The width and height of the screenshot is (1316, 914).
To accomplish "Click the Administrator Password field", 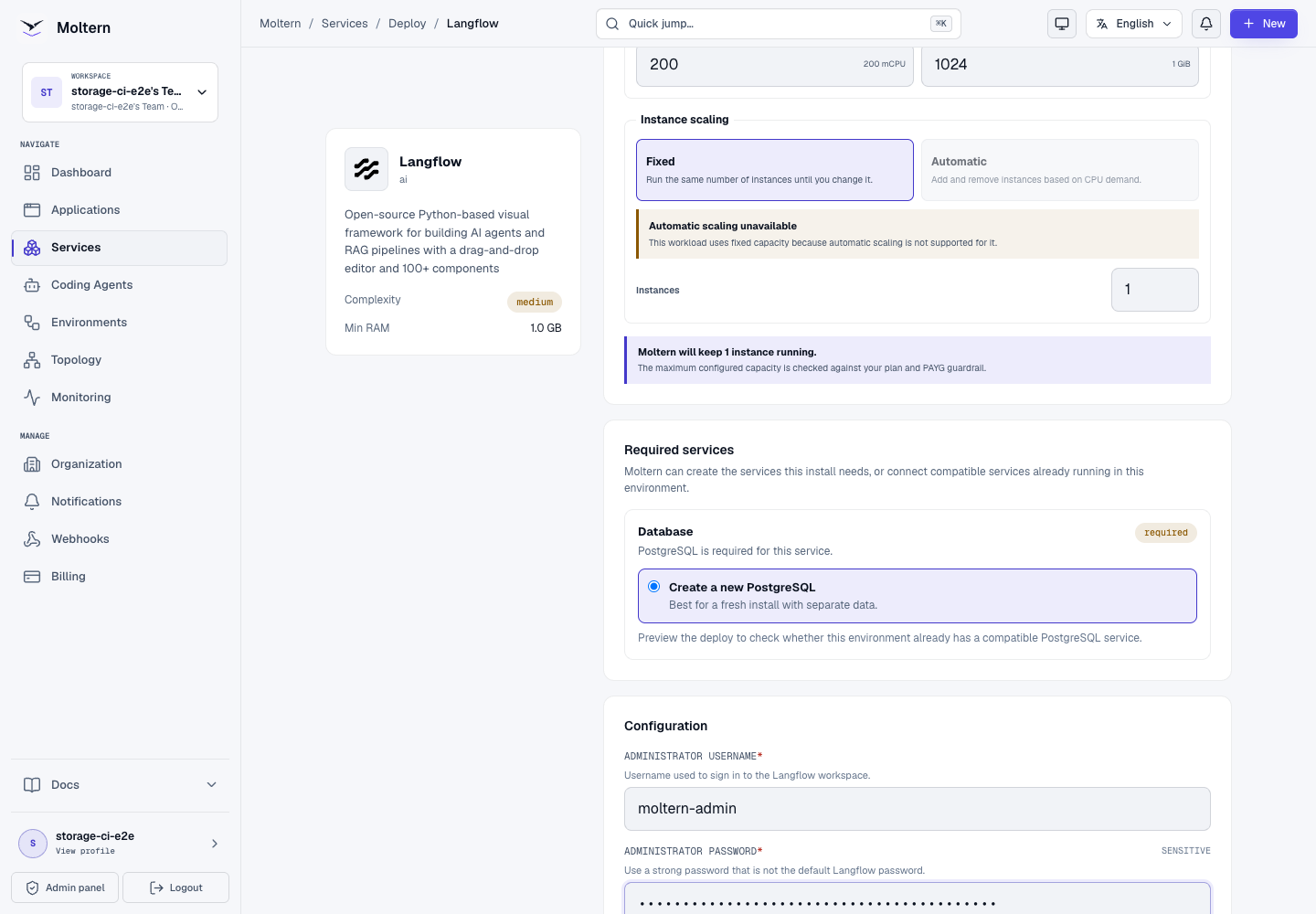I will click(918, 899).
